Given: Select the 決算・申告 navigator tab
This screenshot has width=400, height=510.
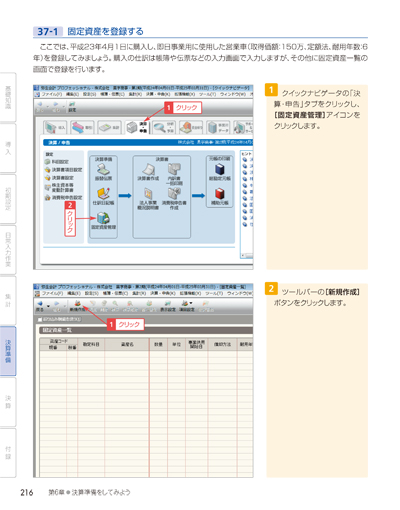Looking at the screenshot, I should point(137,127).
